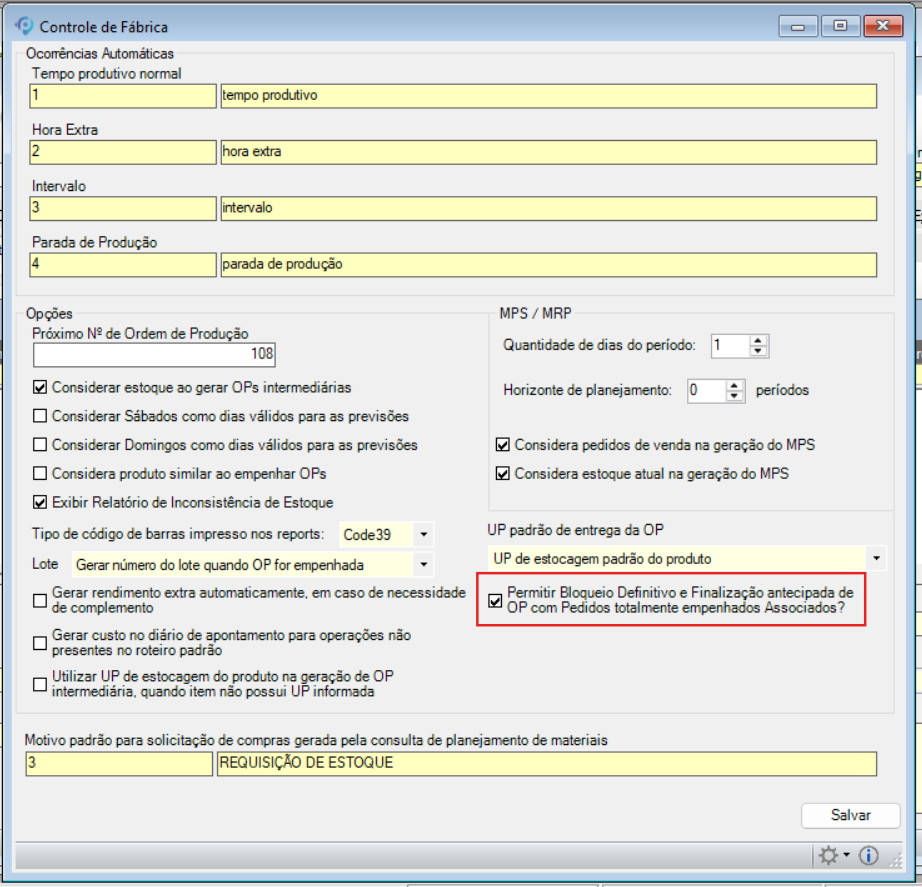Click the Parada de Produção description field
This screenshot has width=922, height=887.
[546, 264]
